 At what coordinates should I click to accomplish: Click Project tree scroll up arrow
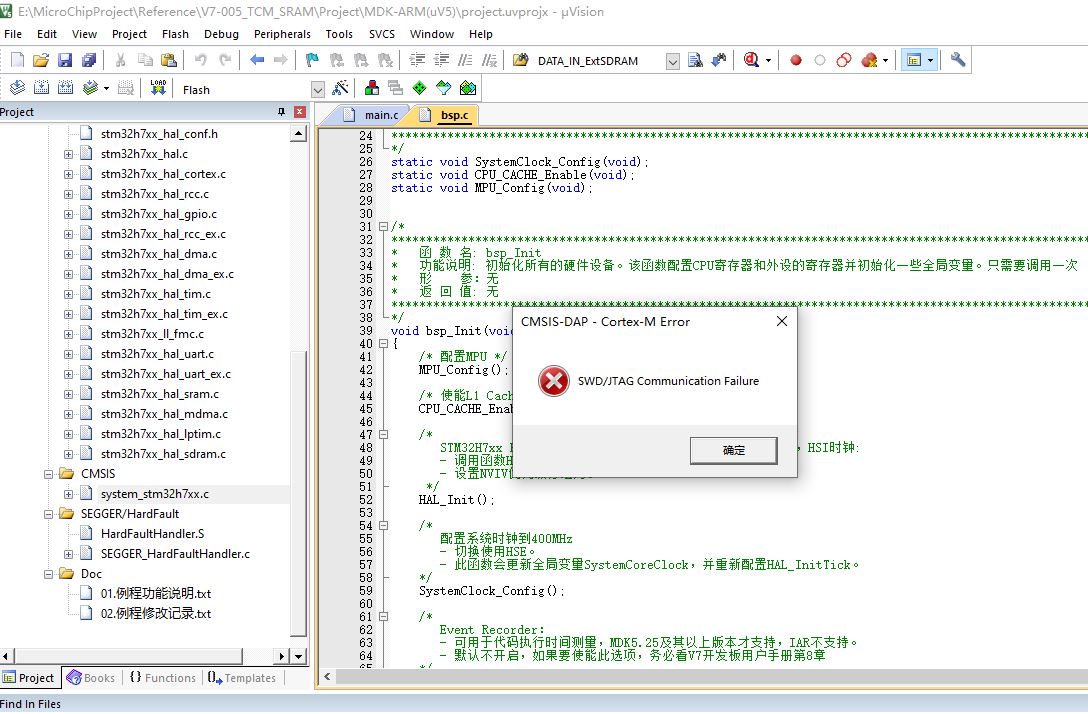click(298, 133)
